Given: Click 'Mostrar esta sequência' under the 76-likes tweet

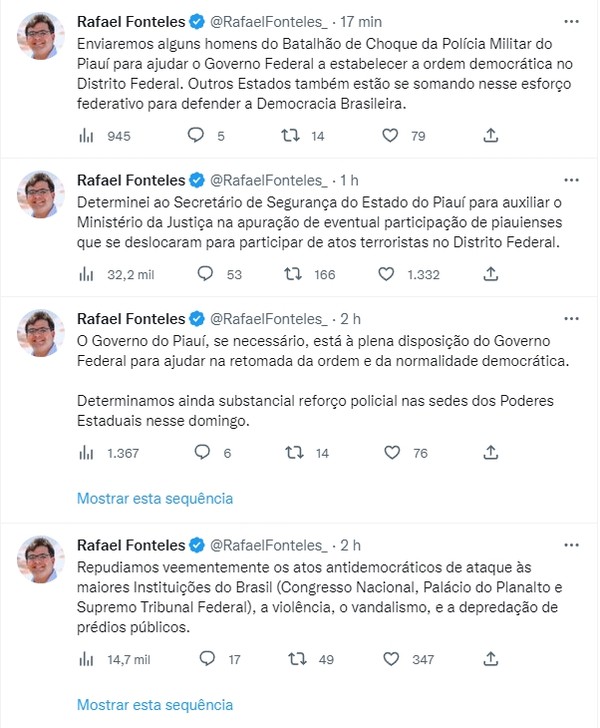Looking at the screenshot, I should point(155,498).
